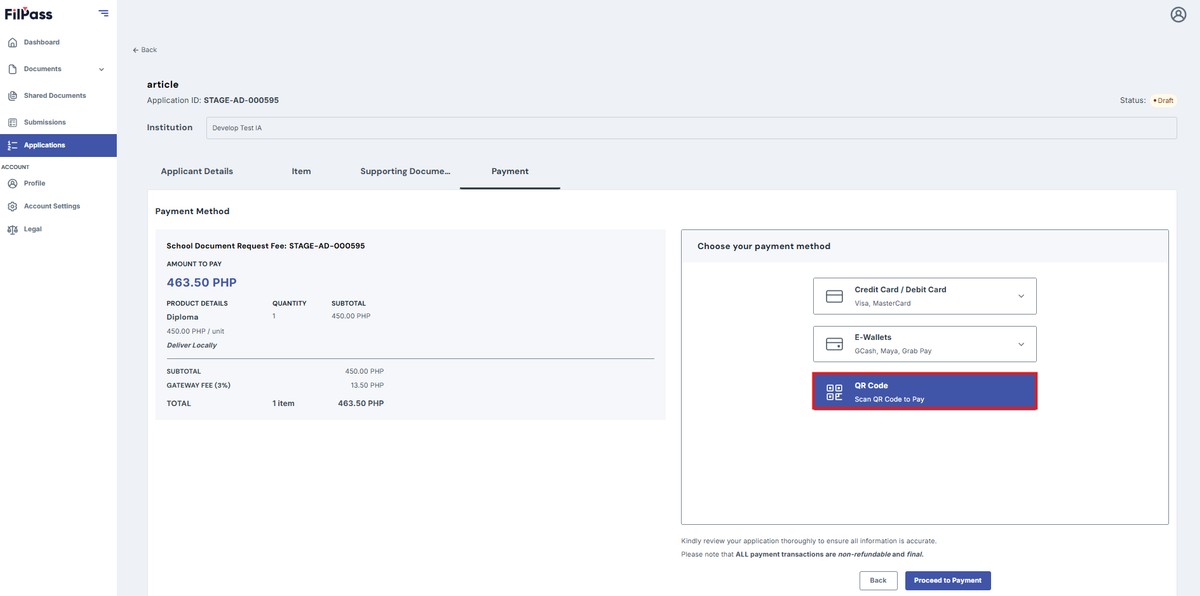Click the Shared Documents icon
Image resolution: width=1200 pixels, height=596 pixels.
(12, 96)
